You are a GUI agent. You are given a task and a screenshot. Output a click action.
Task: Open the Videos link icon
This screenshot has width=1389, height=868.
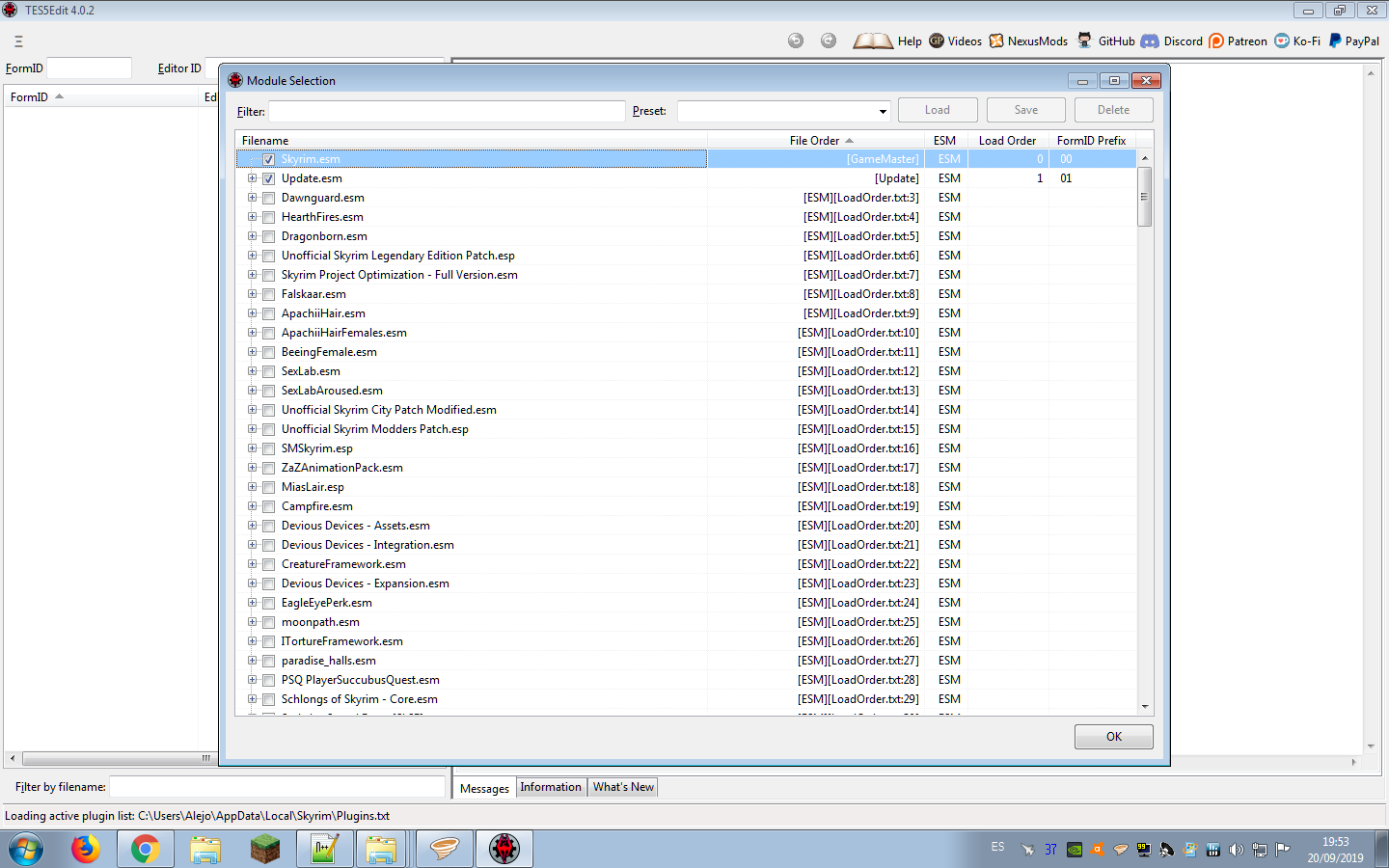[937, 41]
